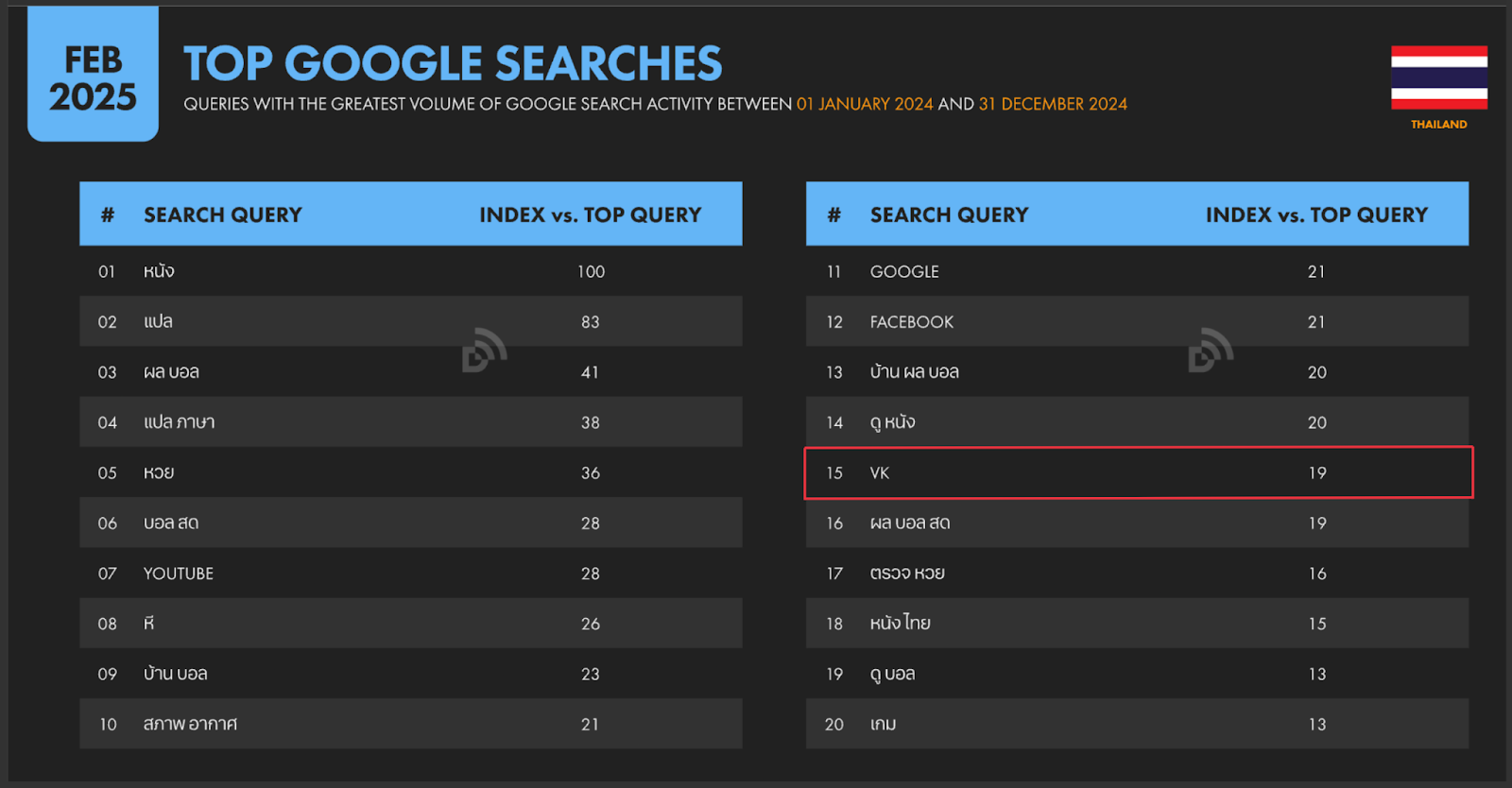Select rank number 20 in the right table
This screenshot has width=1512, height=788.
tap(833, 725)
